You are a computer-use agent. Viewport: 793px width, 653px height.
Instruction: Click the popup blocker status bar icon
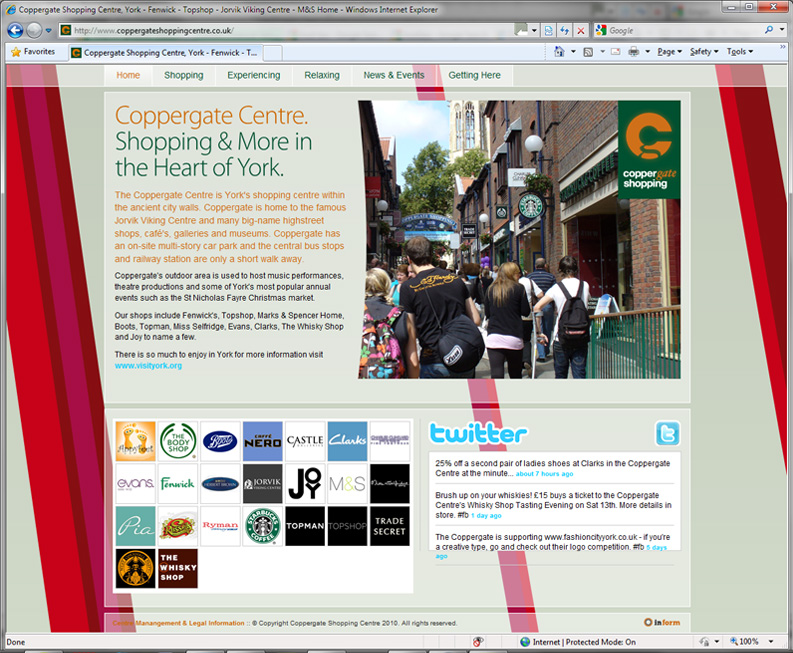coord(478,642)
